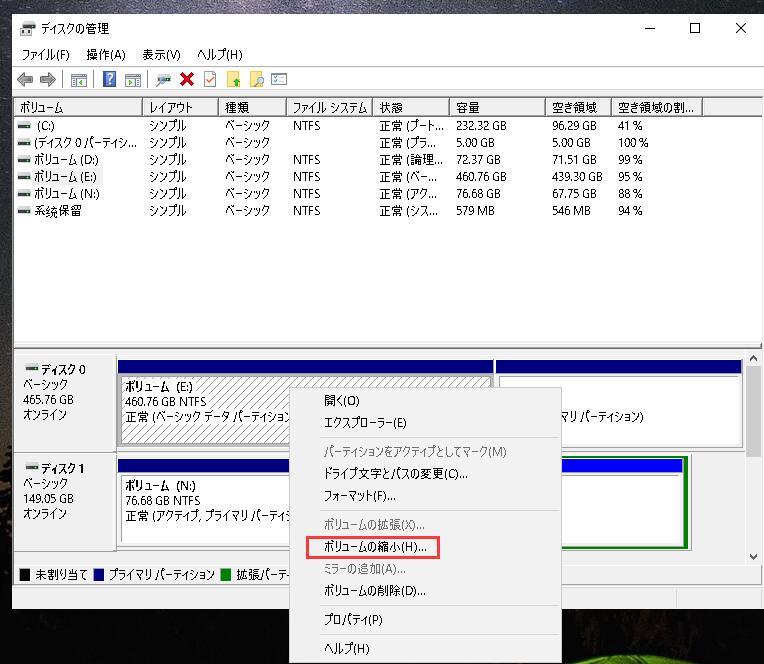This screenshot has height=664, width=764.
Task: Click the 88 % free percentage cell
Action: pyautogui.click(x=630, y=193)
